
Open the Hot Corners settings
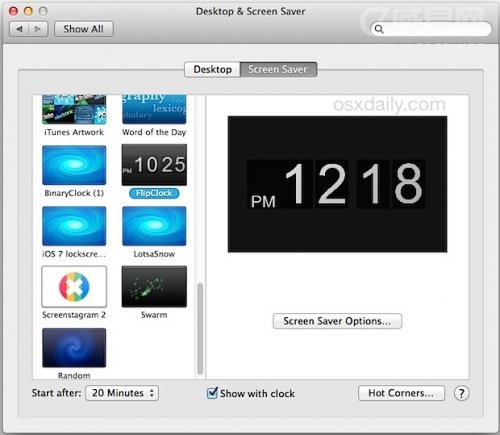click(x=401, y=393)
